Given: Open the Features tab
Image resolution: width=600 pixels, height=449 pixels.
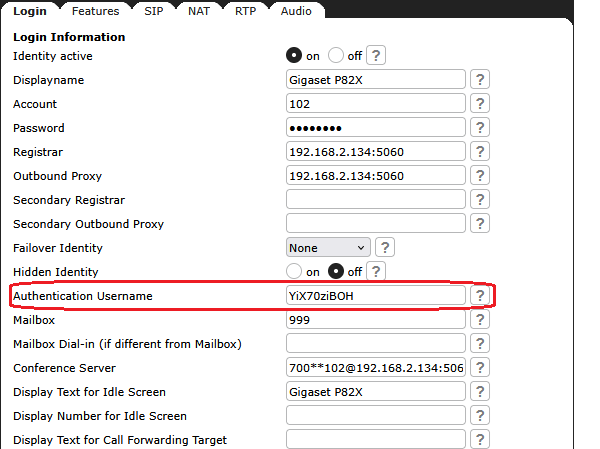Looking at the screenshot, I should [96, 11].
